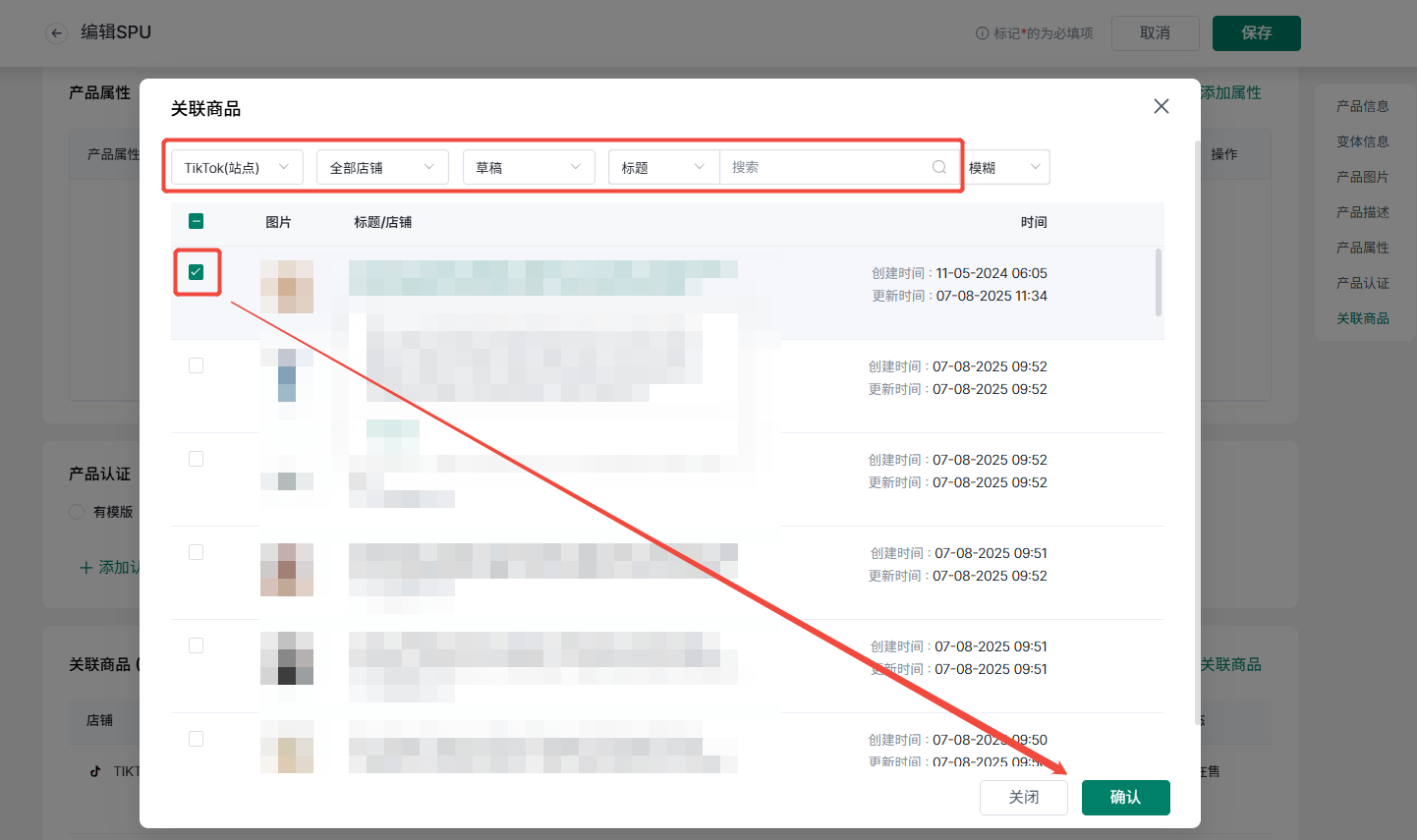Click the 取消 button

1155,32
